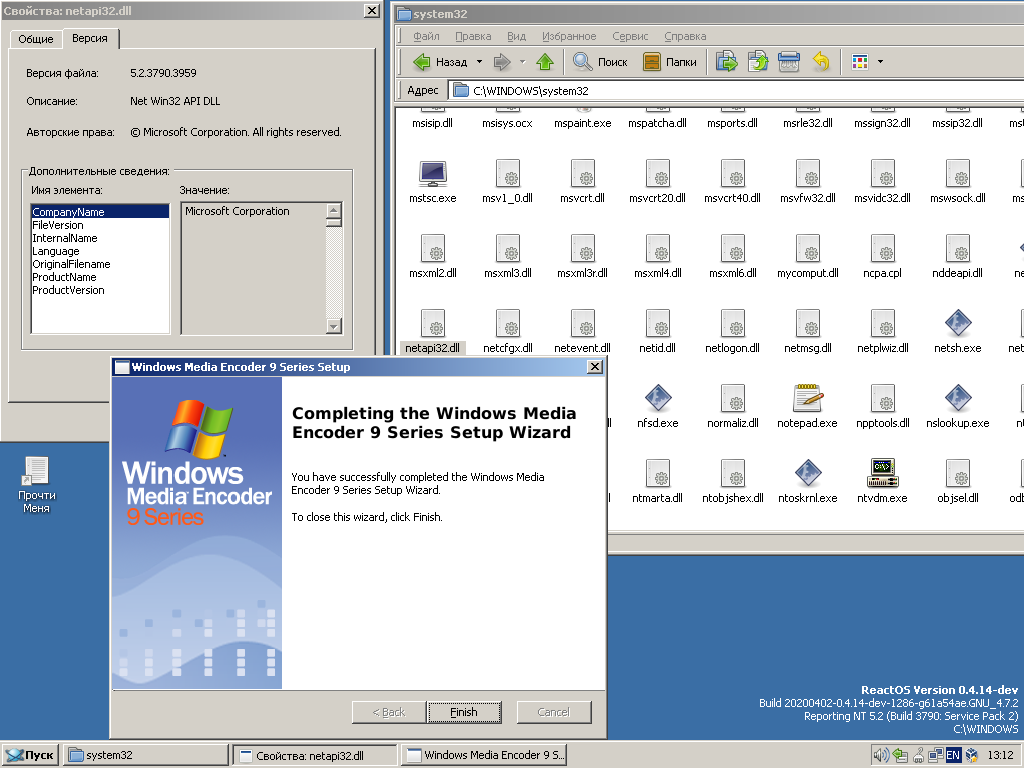Close the netapi32.dll properties dialog
This screenshot has width=1024, height=768.
pyautogui.click(x=371, y=10)
